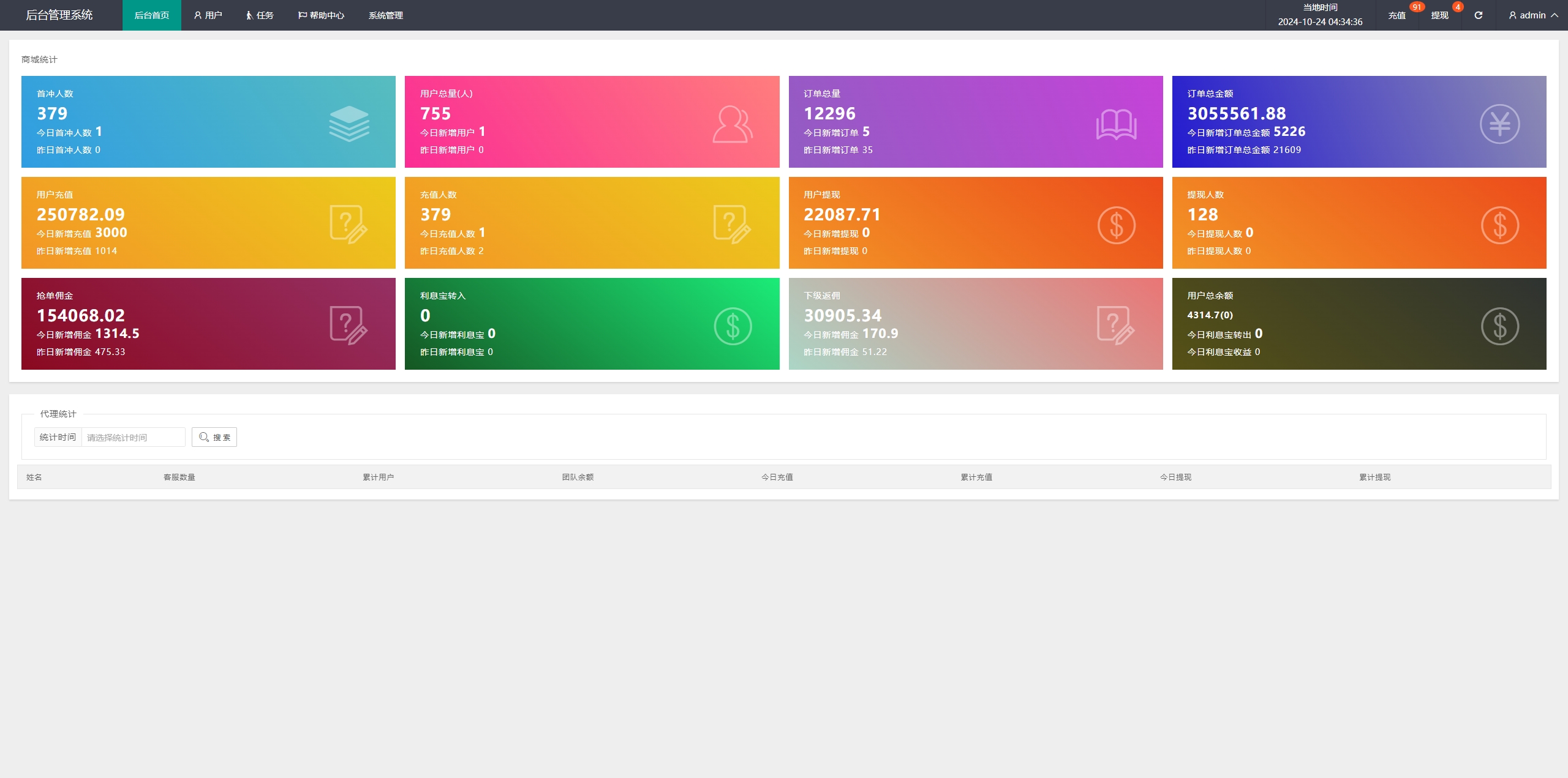Click 搜索 button in 代理统计 section

coord(216,437)
